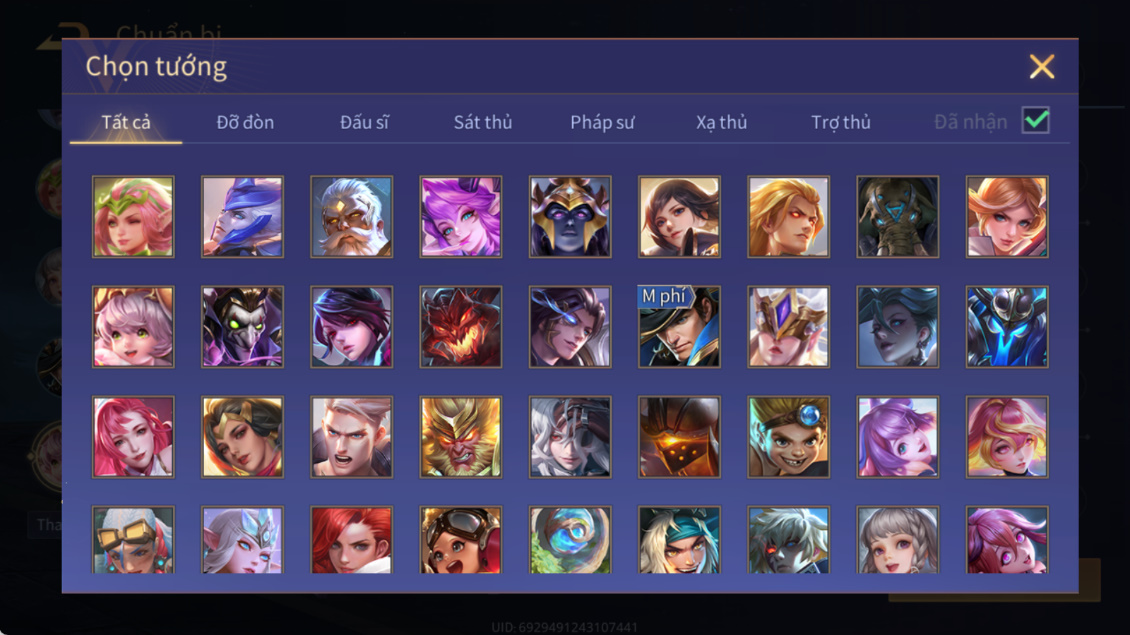1130x635 pixels.
Task: Choose the dark-helmeted knight with glowing visor
Action: point(680,437)
